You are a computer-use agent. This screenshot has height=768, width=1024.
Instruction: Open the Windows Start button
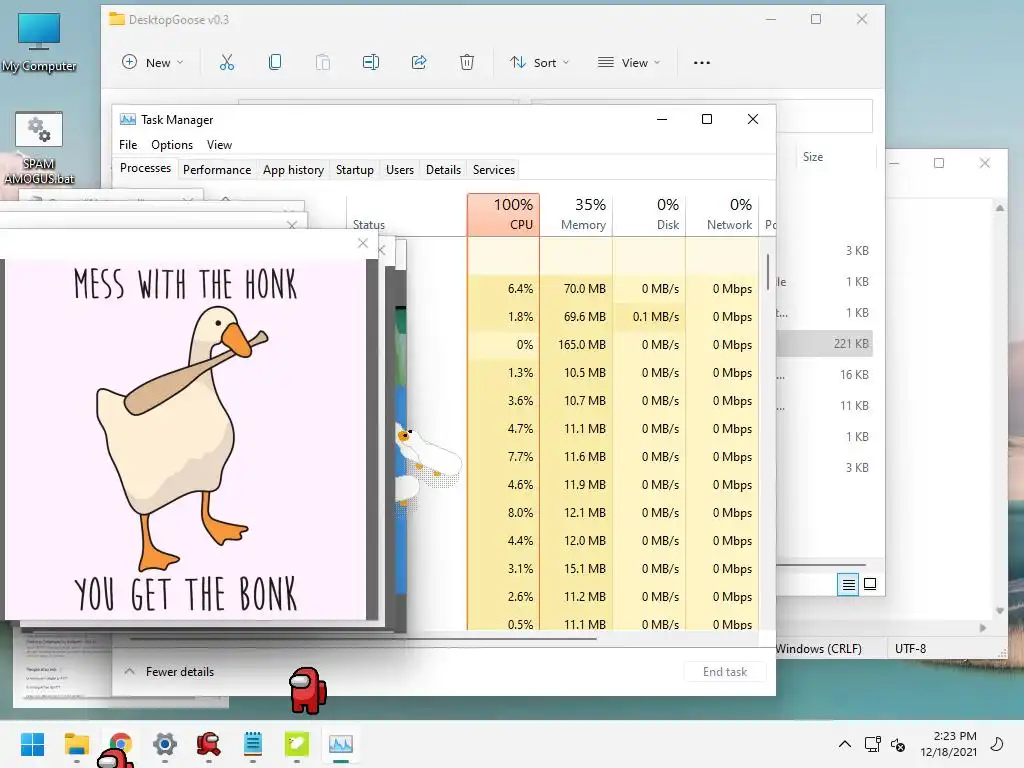pyautogui.click(x=33, y=744)
